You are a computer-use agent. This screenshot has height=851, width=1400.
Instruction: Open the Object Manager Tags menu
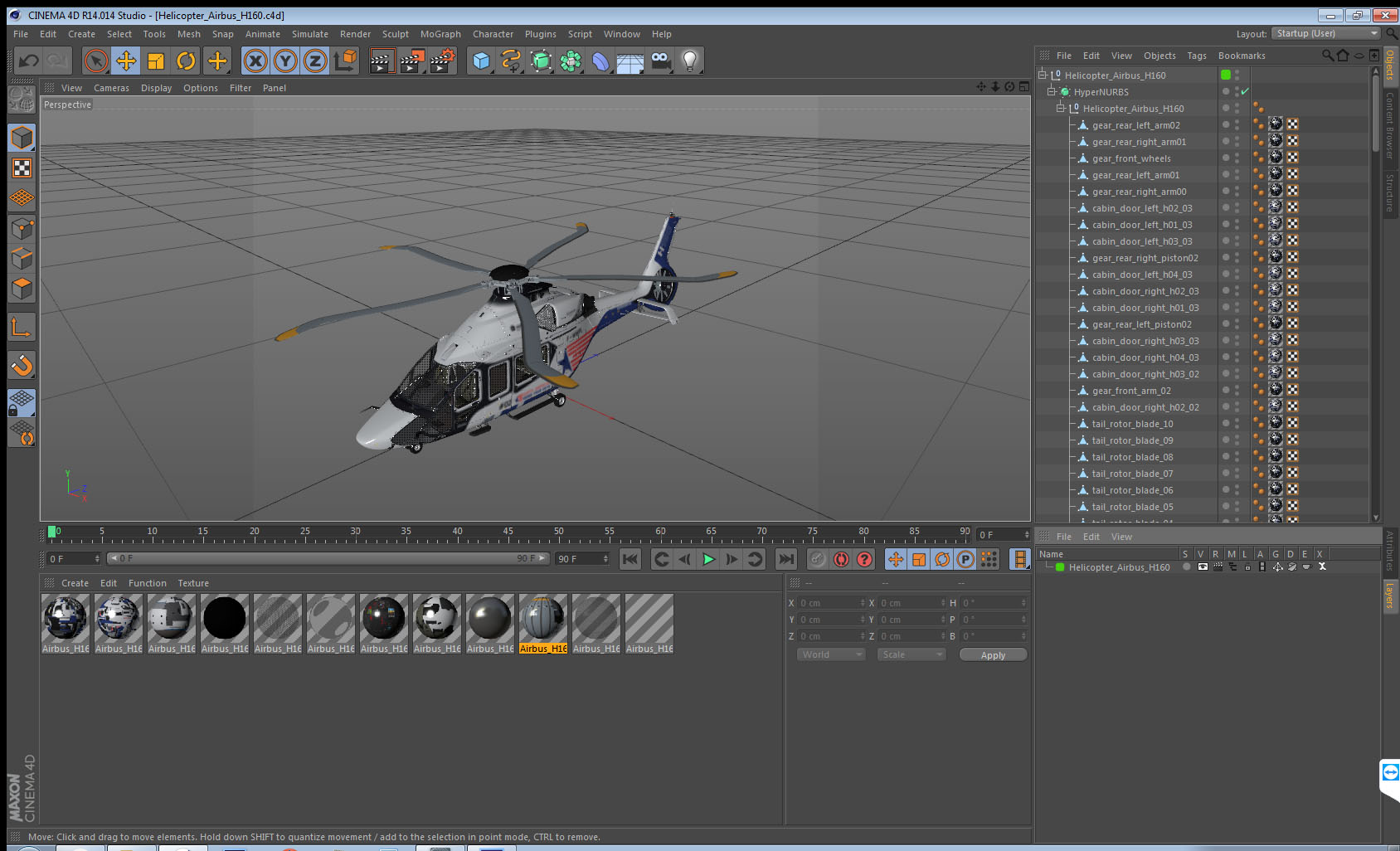pos(1197,56)
